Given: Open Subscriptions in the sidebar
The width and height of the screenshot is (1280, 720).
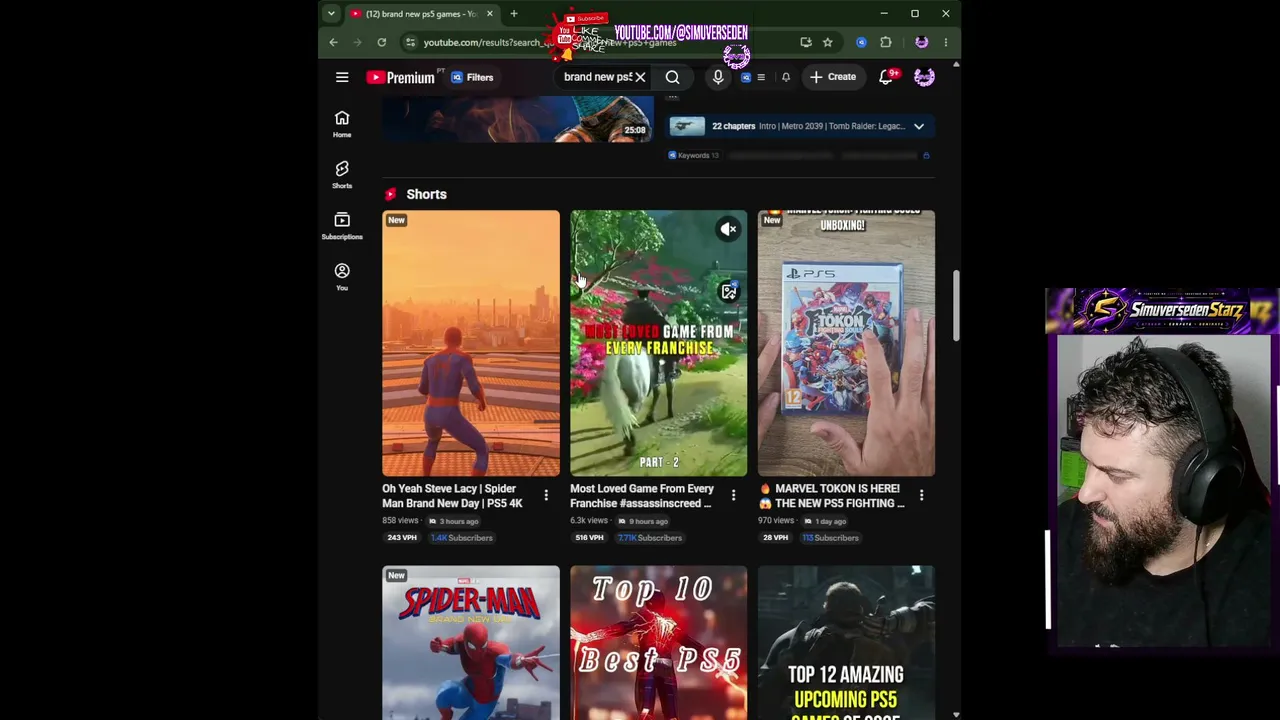Looking at the screenshot, I should click(x=342, y=225).
